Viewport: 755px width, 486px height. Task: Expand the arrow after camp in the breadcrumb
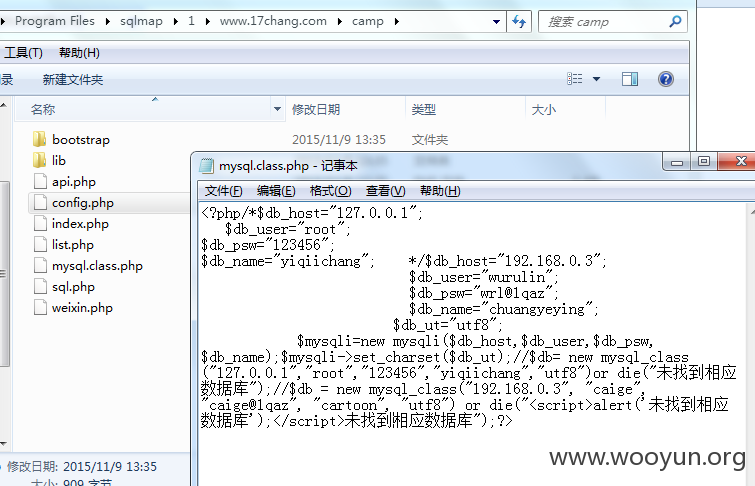tap(396, 21)
